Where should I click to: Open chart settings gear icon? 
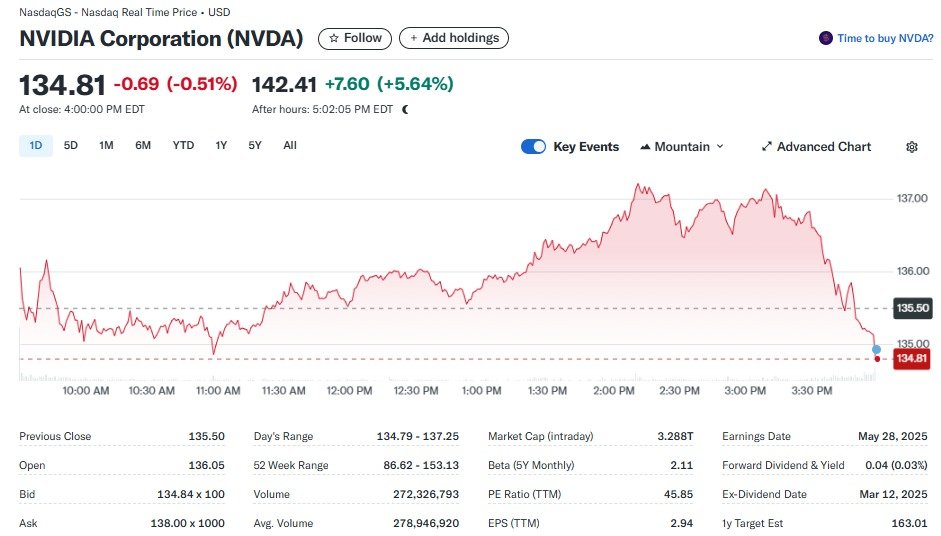click(x=911, y=147)
